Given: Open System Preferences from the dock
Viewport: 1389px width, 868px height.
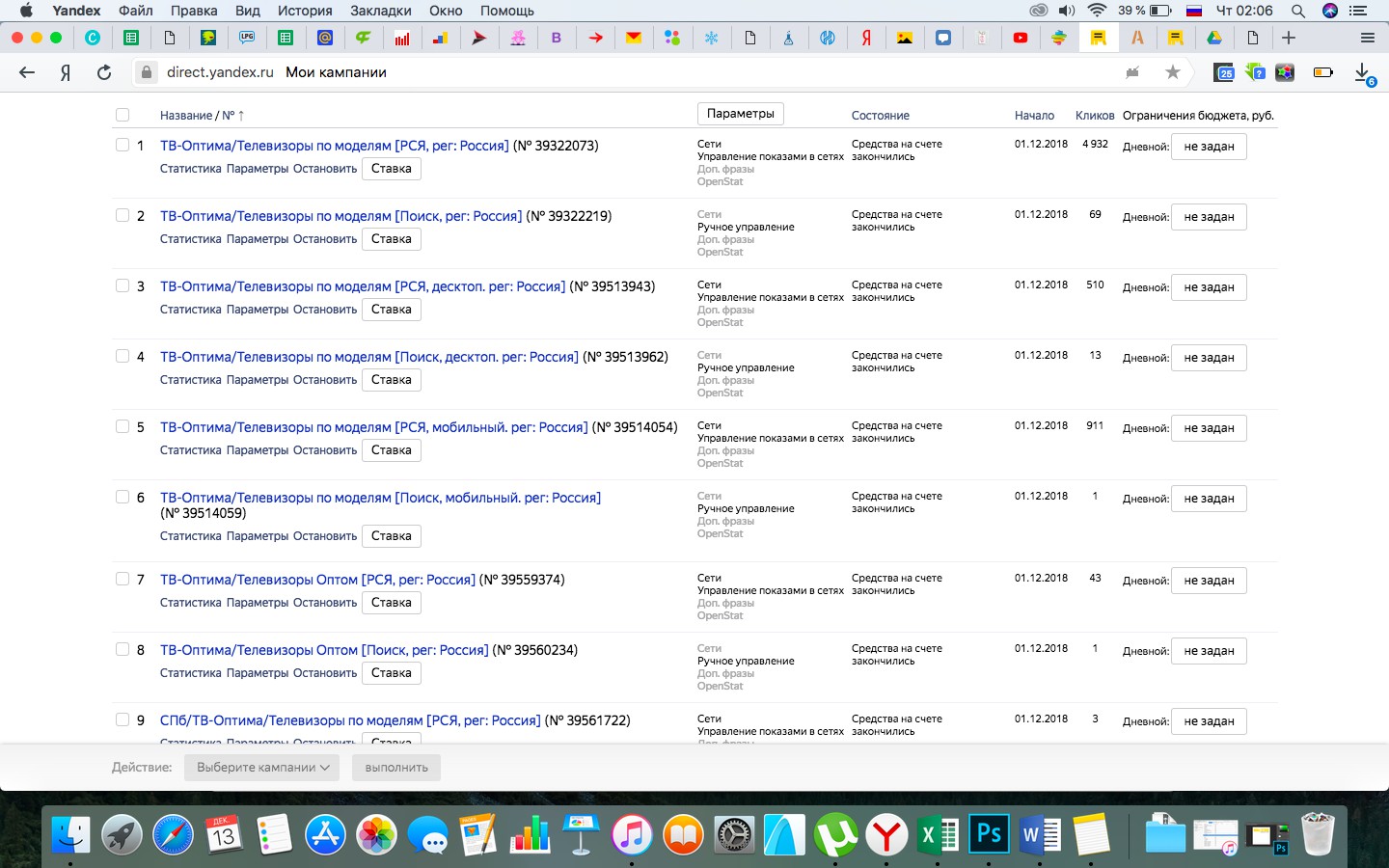Looking at the screenshot, I should point(734,834).
